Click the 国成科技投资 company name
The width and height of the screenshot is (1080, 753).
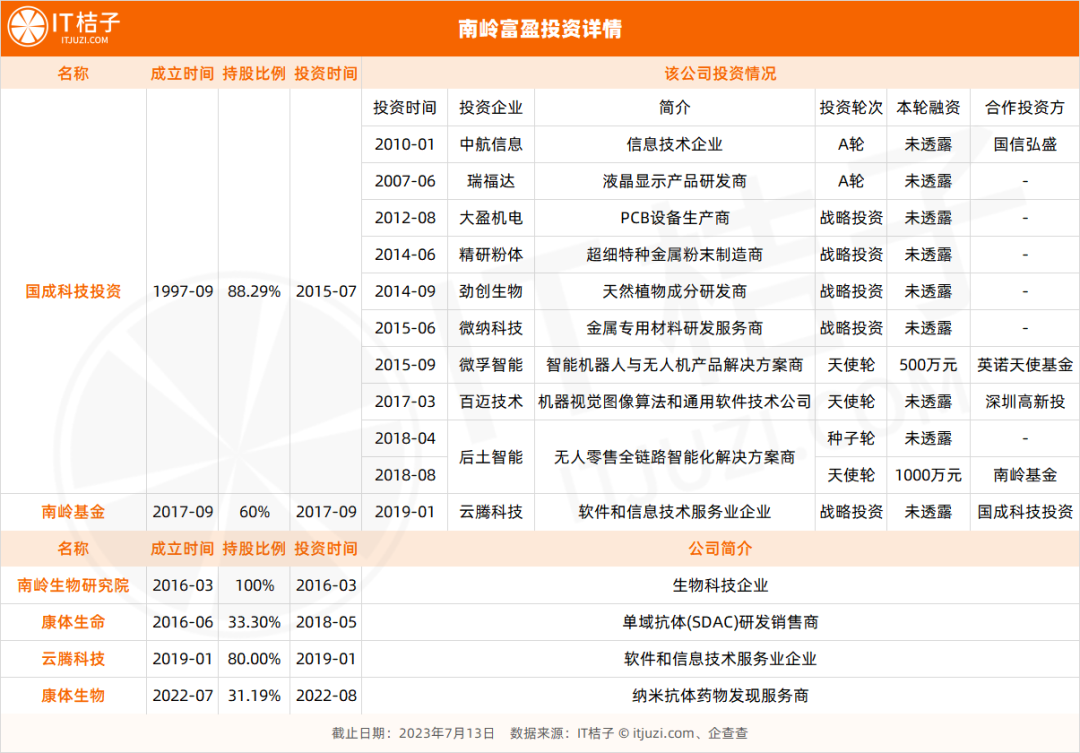pyautogui.click(x=73, y=291)
